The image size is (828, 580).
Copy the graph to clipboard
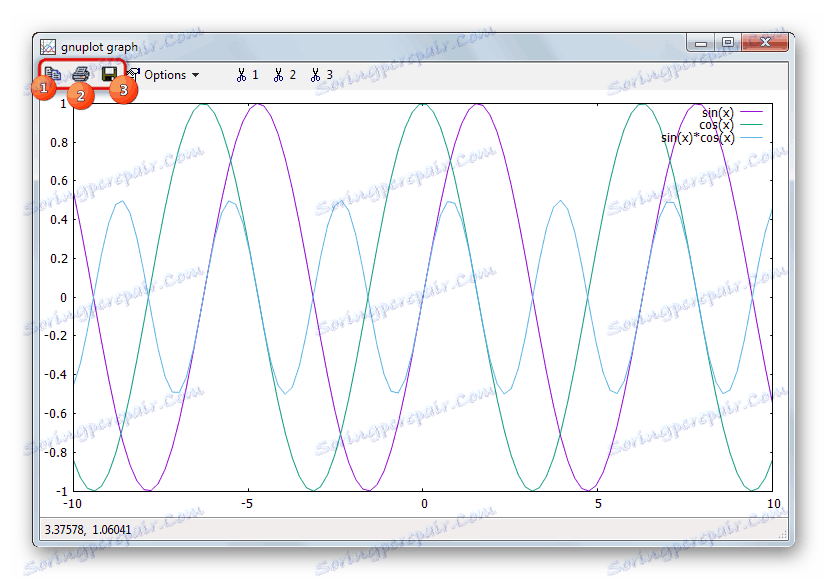tap(53, 73)
